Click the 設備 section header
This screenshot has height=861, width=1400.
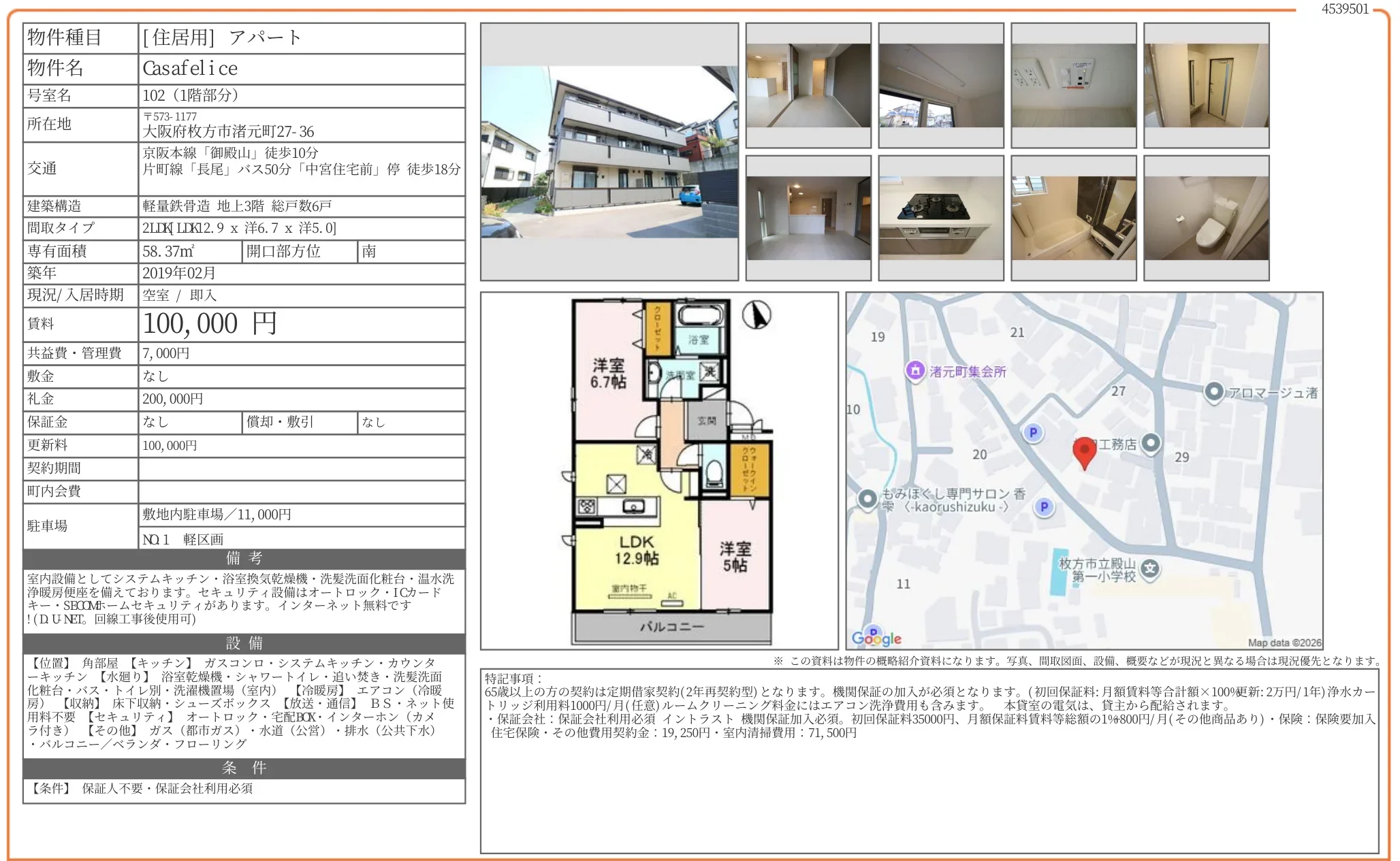click(242, 643)
